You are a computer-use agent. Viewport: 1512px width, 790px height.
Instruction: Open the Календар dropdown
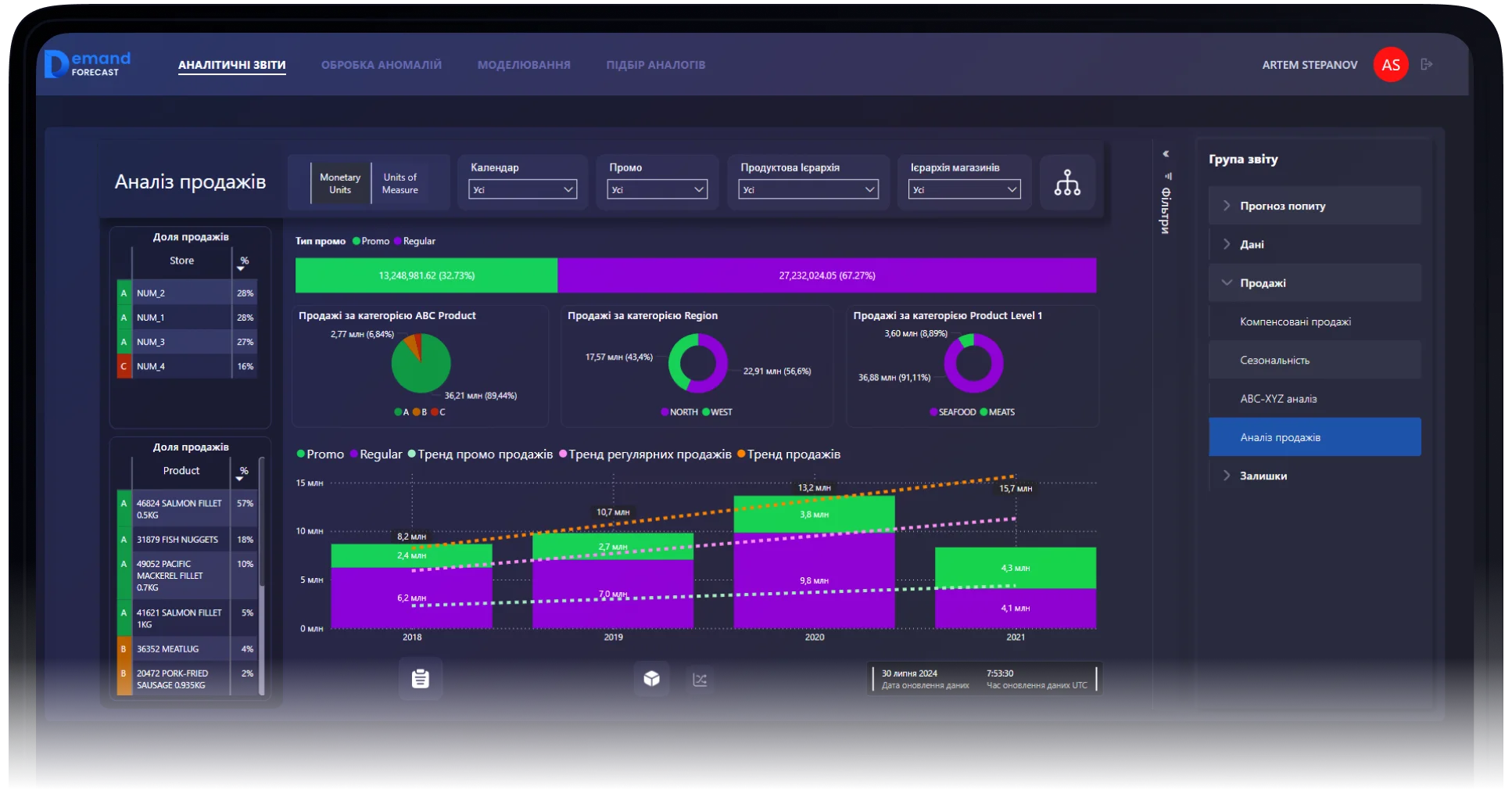click(x=522, y=189)
